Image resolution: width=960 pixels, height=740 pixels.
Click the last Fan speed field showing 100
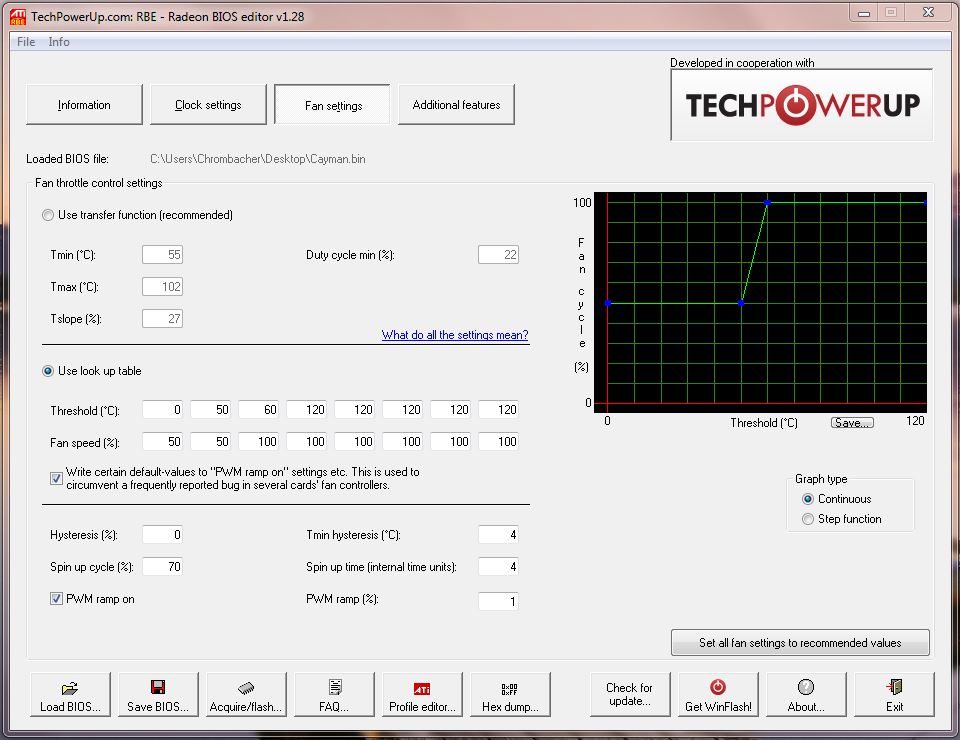click(x=498, y=441)
